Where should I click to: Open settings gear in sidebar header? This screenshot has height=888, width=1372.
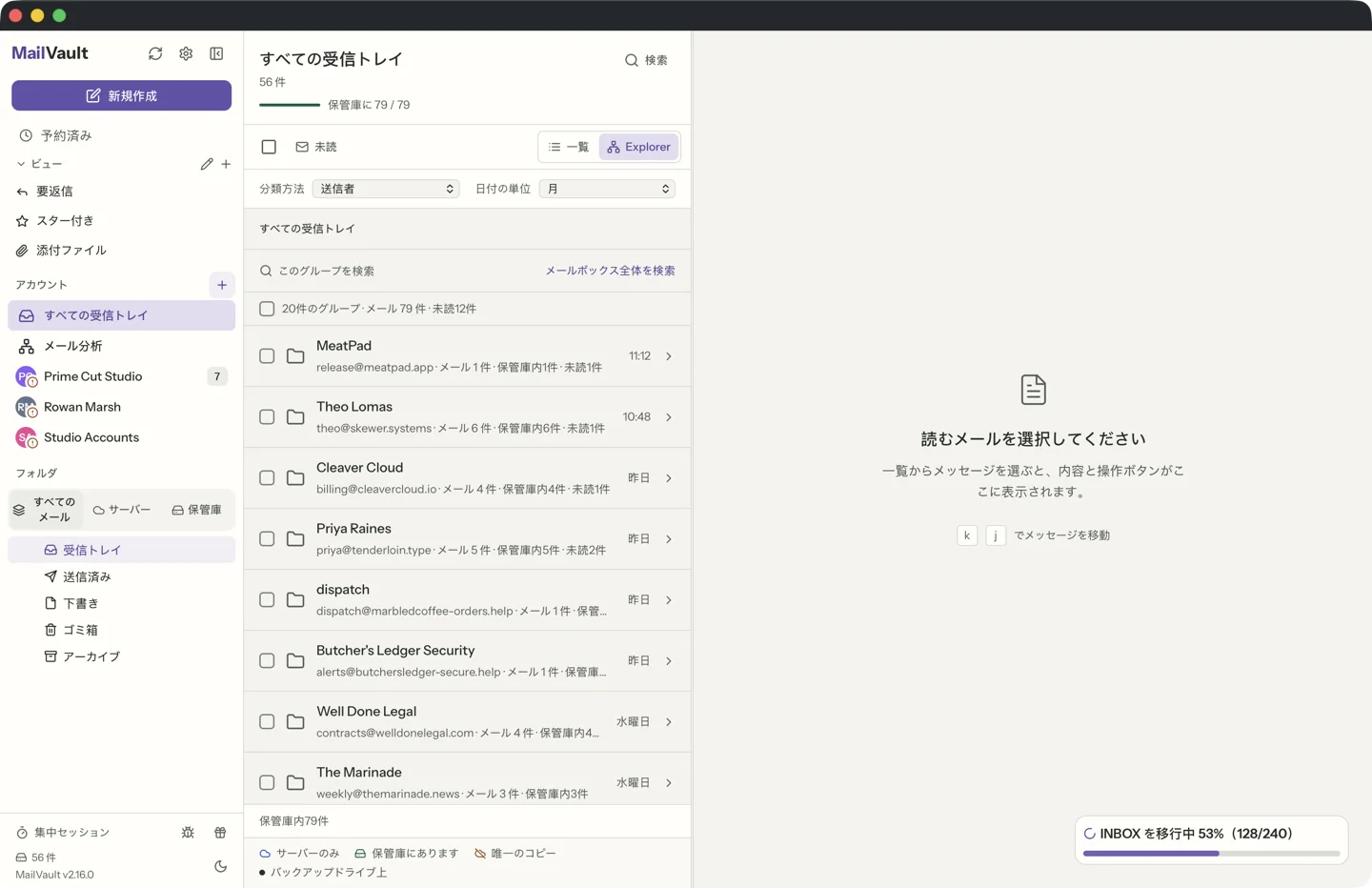[x=186, y=54]
